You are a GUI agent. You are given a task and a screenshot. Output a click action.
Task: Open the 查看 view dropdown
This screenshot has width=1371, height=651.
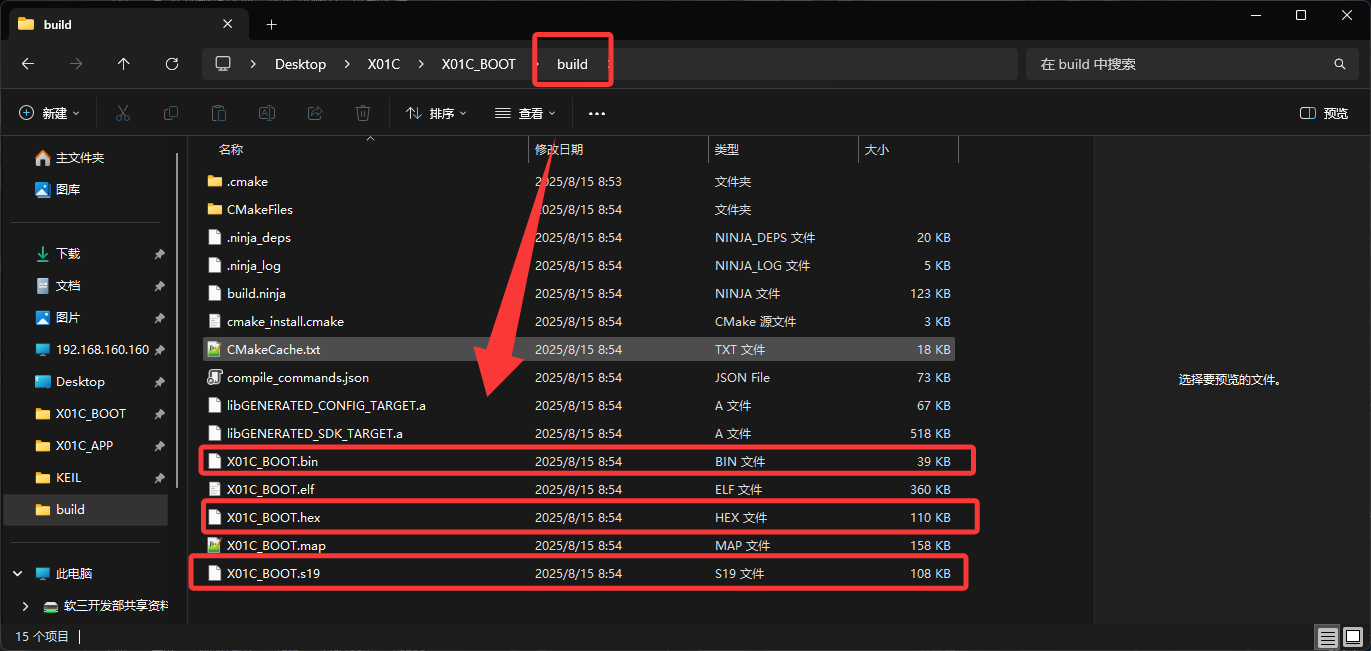tap(525, 114)
